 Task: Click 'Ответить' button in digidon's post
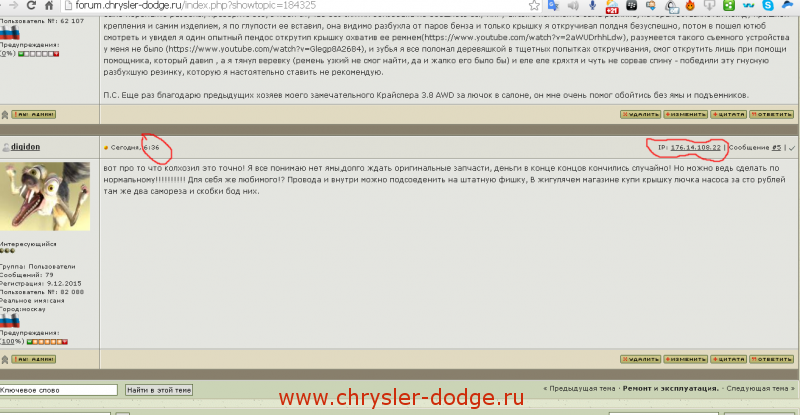pos(771,359)
